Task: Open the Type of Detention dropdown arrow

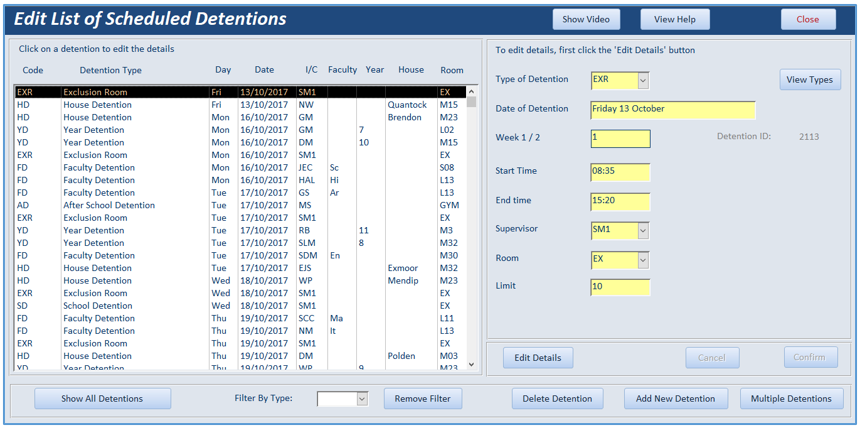Action: pyautogui.click(x=643, y=80)
